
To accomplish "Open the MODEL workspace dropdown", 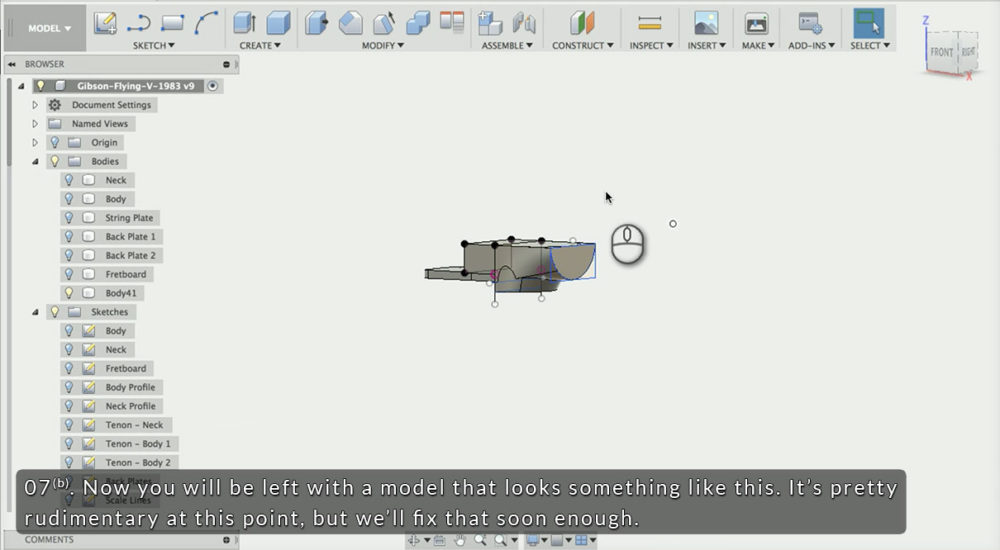I will (49, 28).
